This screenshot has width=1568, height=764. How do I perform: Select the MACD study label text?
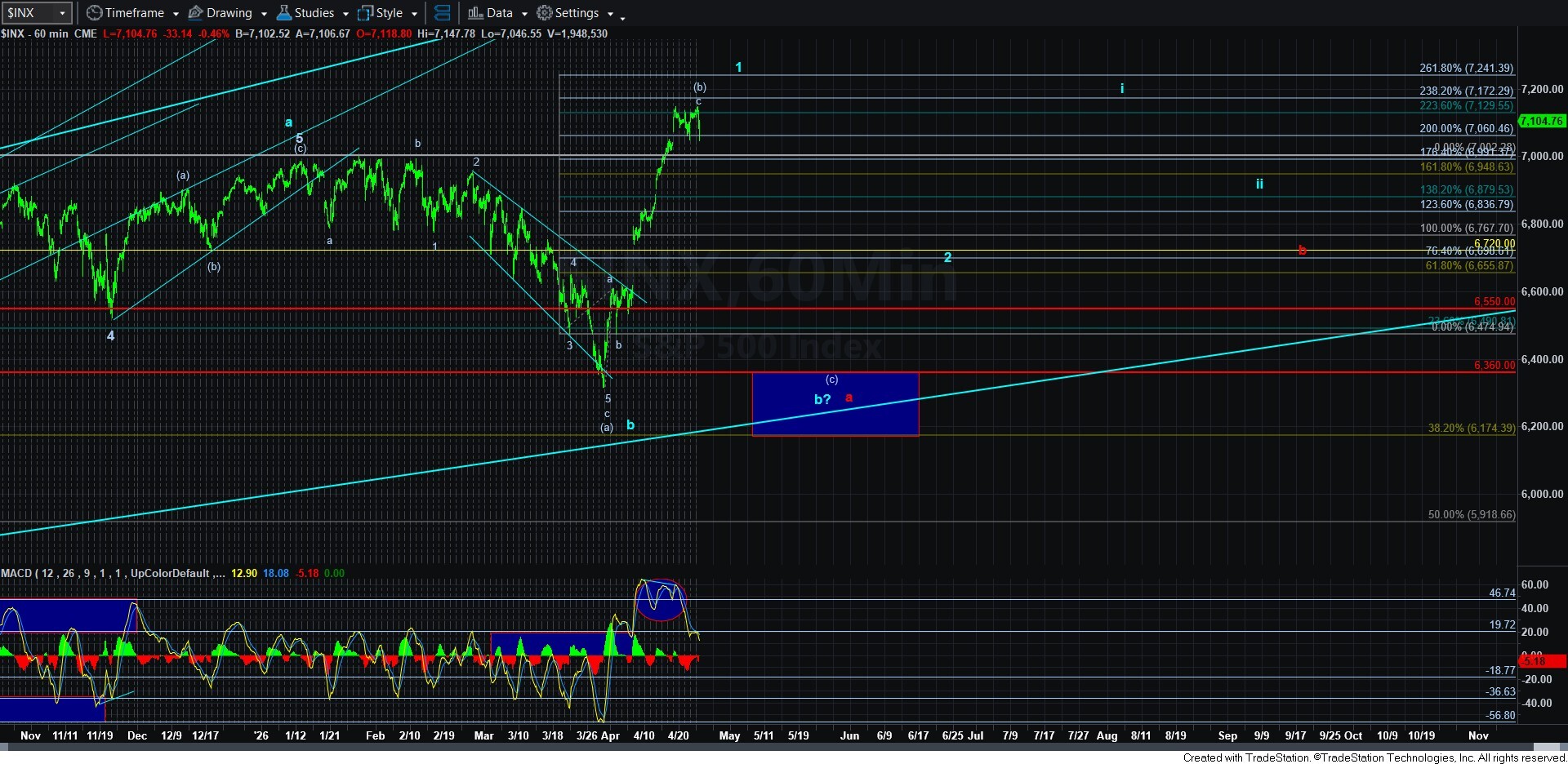pos(16,573)
